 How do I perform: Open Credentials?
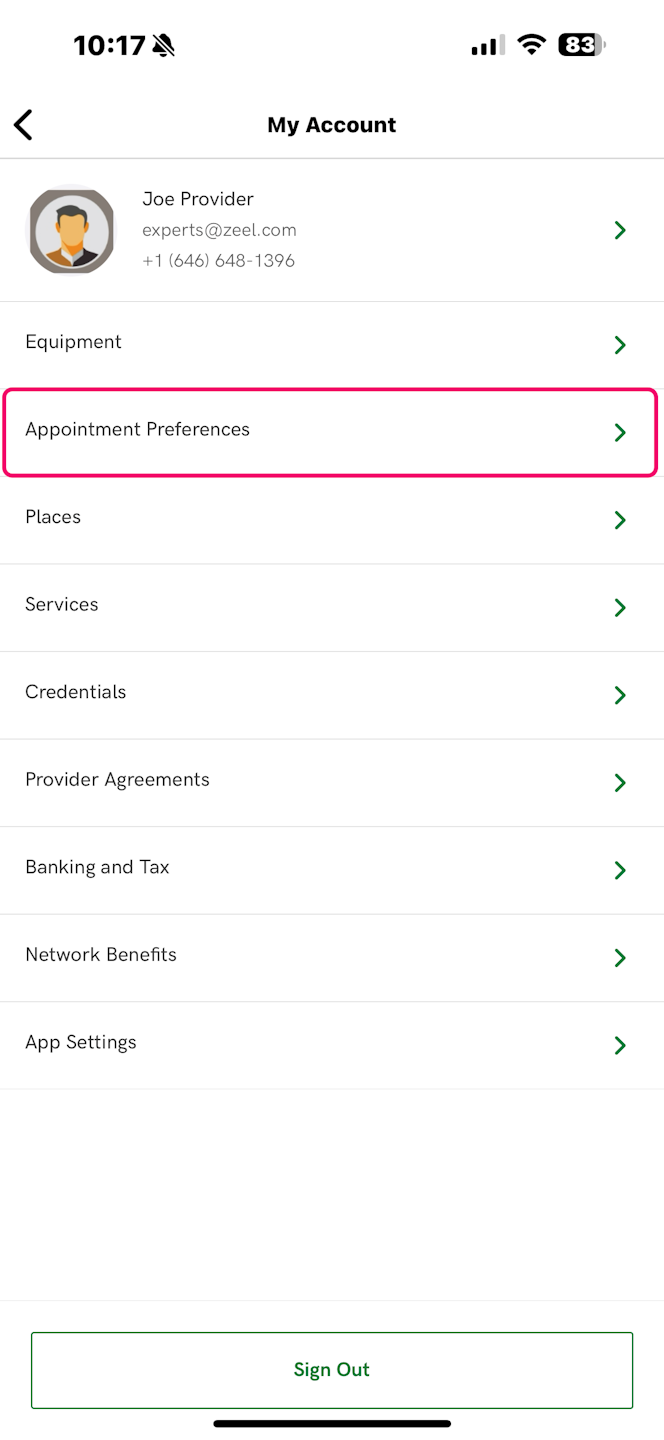tap(76, 692)
